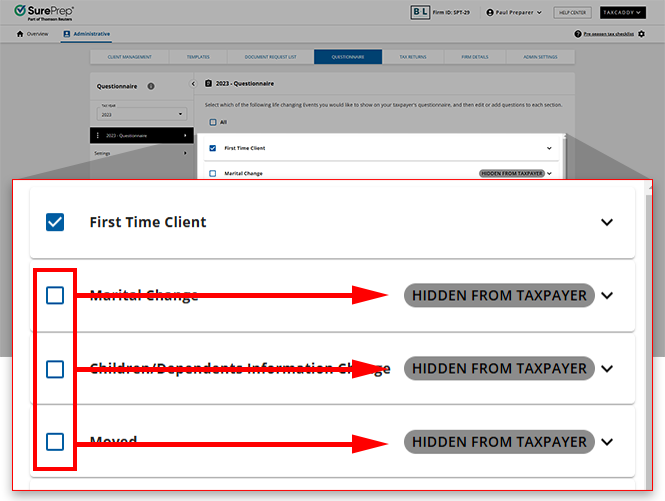Click the user avatar icon beside Paul Preparer
Screen dimensions: 665x501
tap(490, 13)
